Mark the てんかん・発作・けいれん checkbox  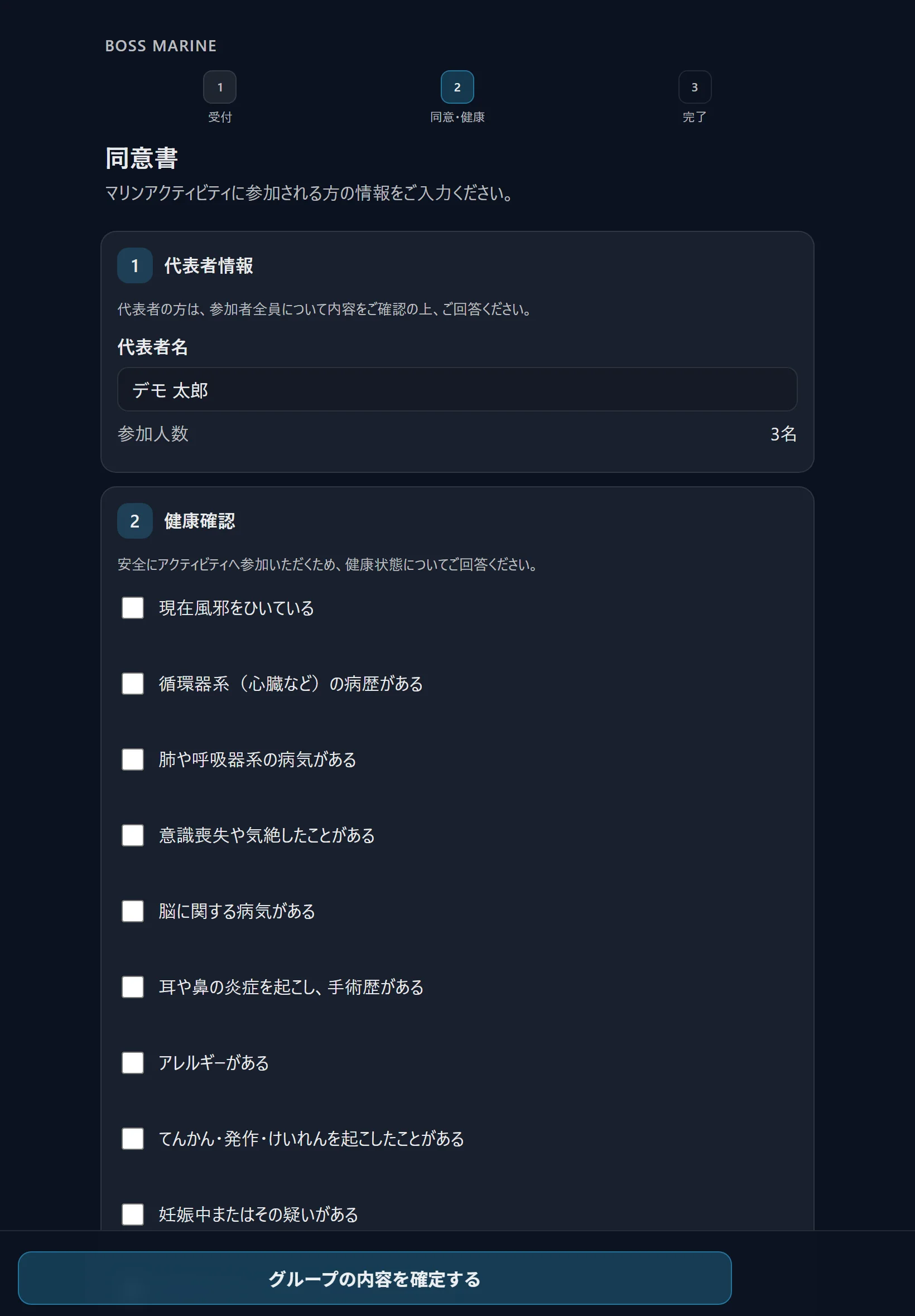132,1138
